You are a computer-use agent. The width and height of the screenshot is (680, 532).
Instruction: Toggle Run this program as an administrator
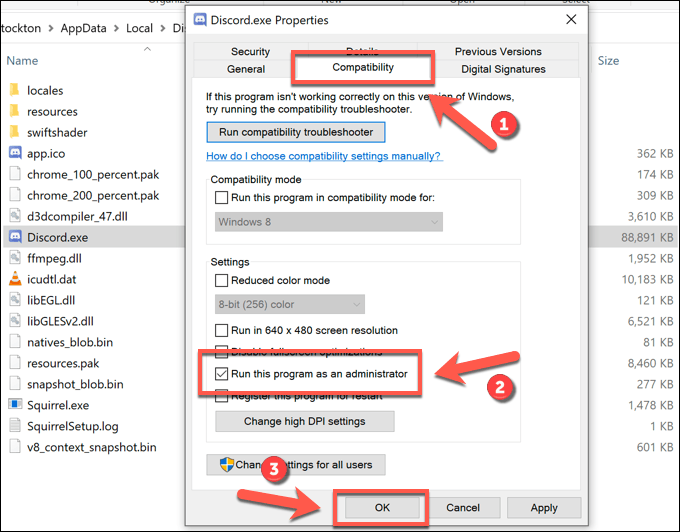(222, 374)
